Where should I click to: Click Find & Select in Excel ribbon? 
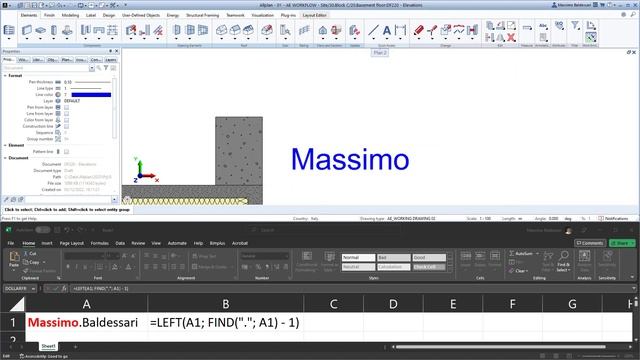pos(564,261)
